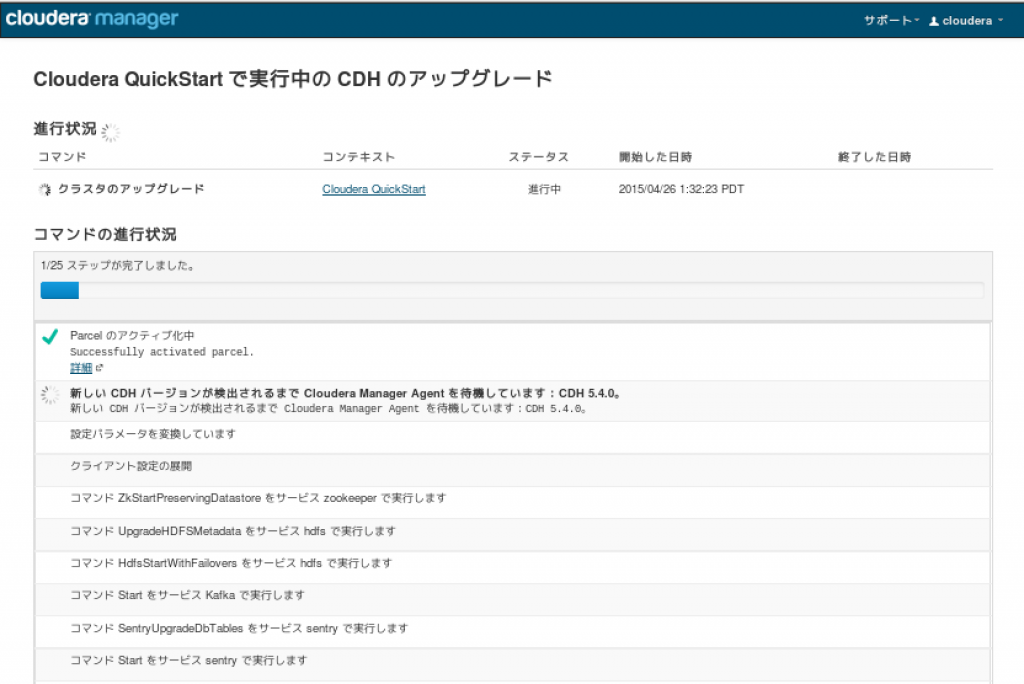
Task: Click the green checkmark for Parcel activation
Action: tap(50, 336)
